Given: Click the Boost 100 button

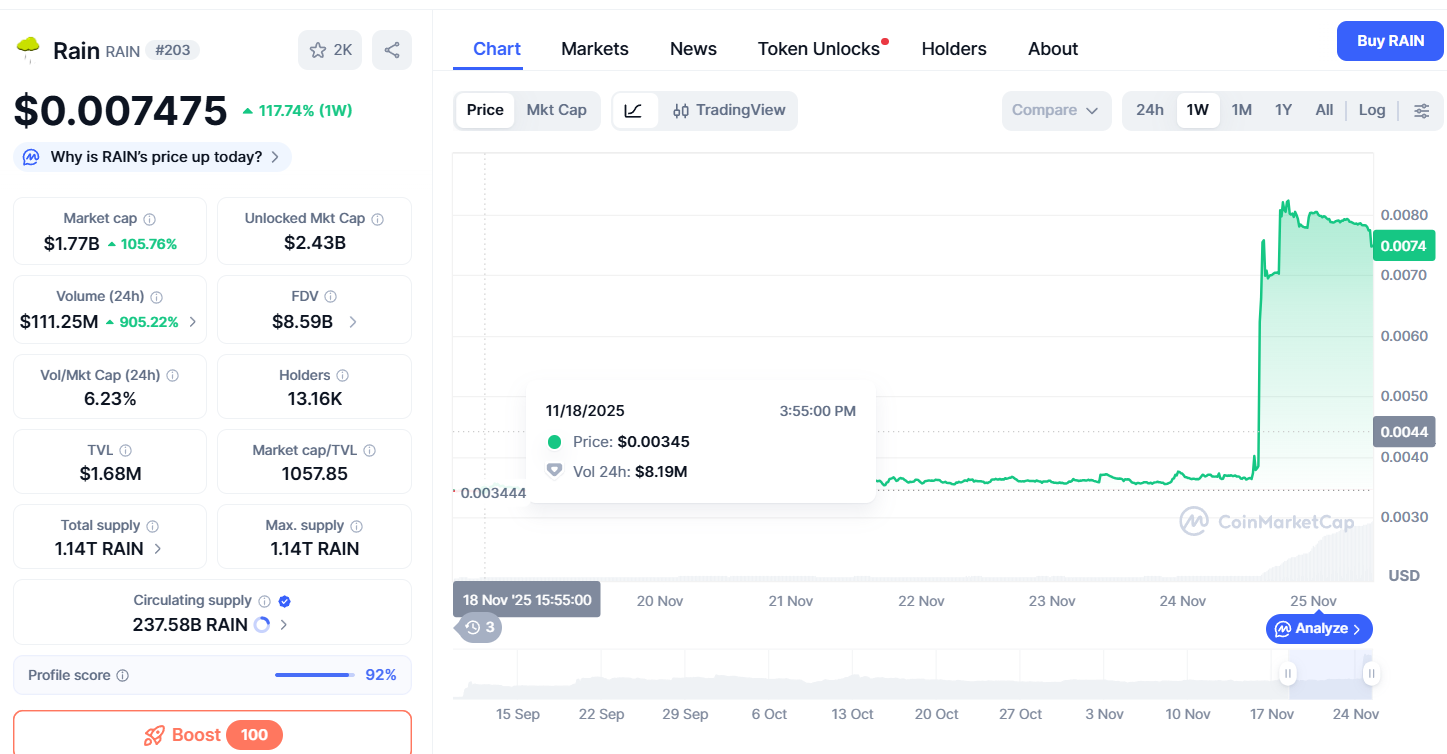Looking at the screenshot, I should pyautogui.click(x=212, y=735).
